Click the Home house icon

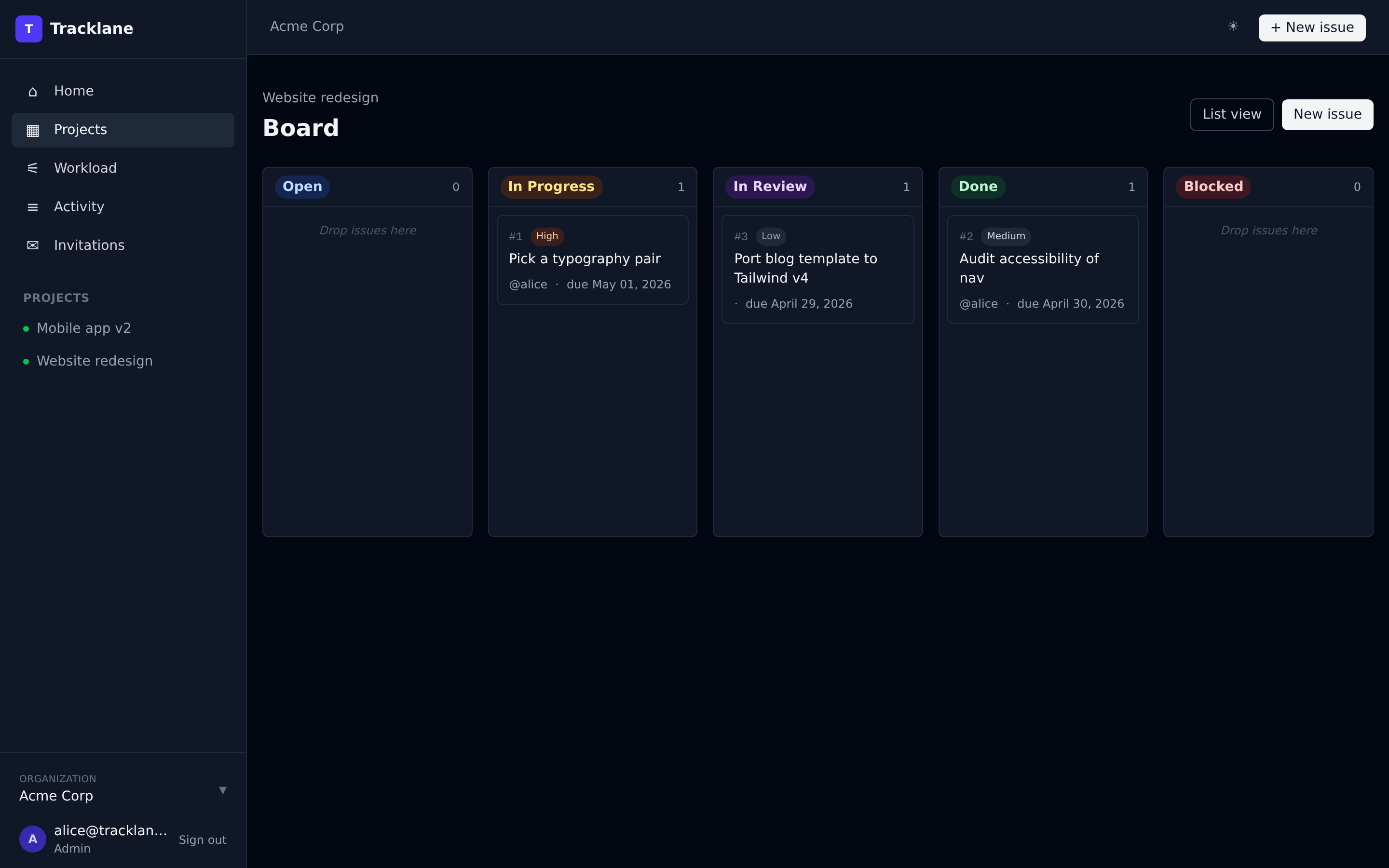(x=33, y=92)
